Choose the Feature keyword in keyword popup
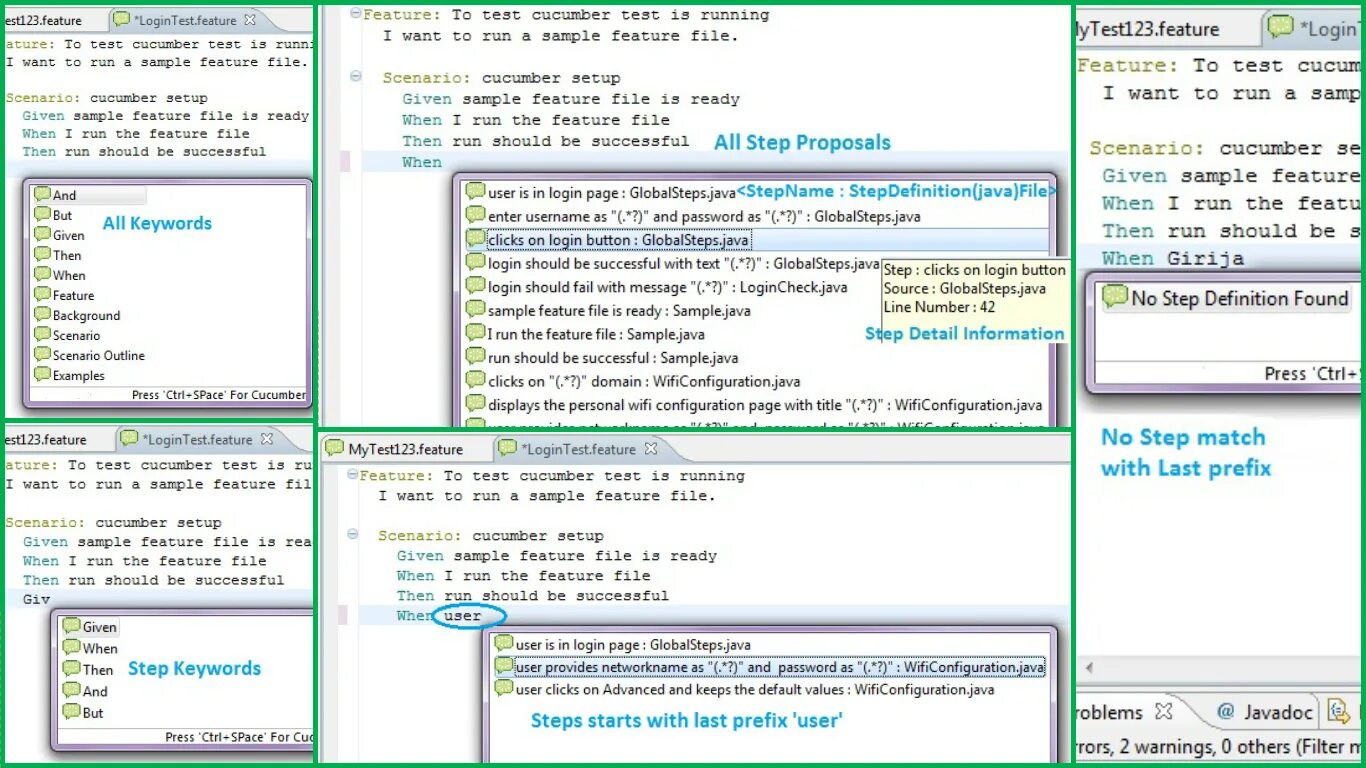Viewport: 1366px width, 768px height. 73,295
